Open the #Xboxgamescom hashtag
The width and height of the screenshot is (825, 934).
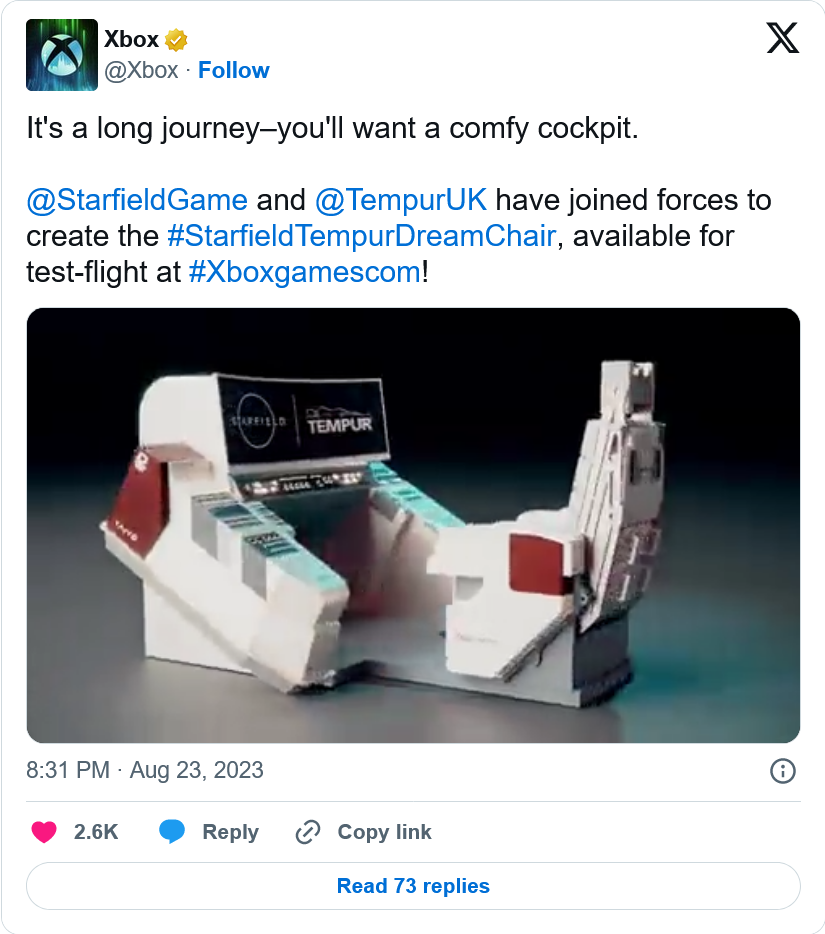305,272
